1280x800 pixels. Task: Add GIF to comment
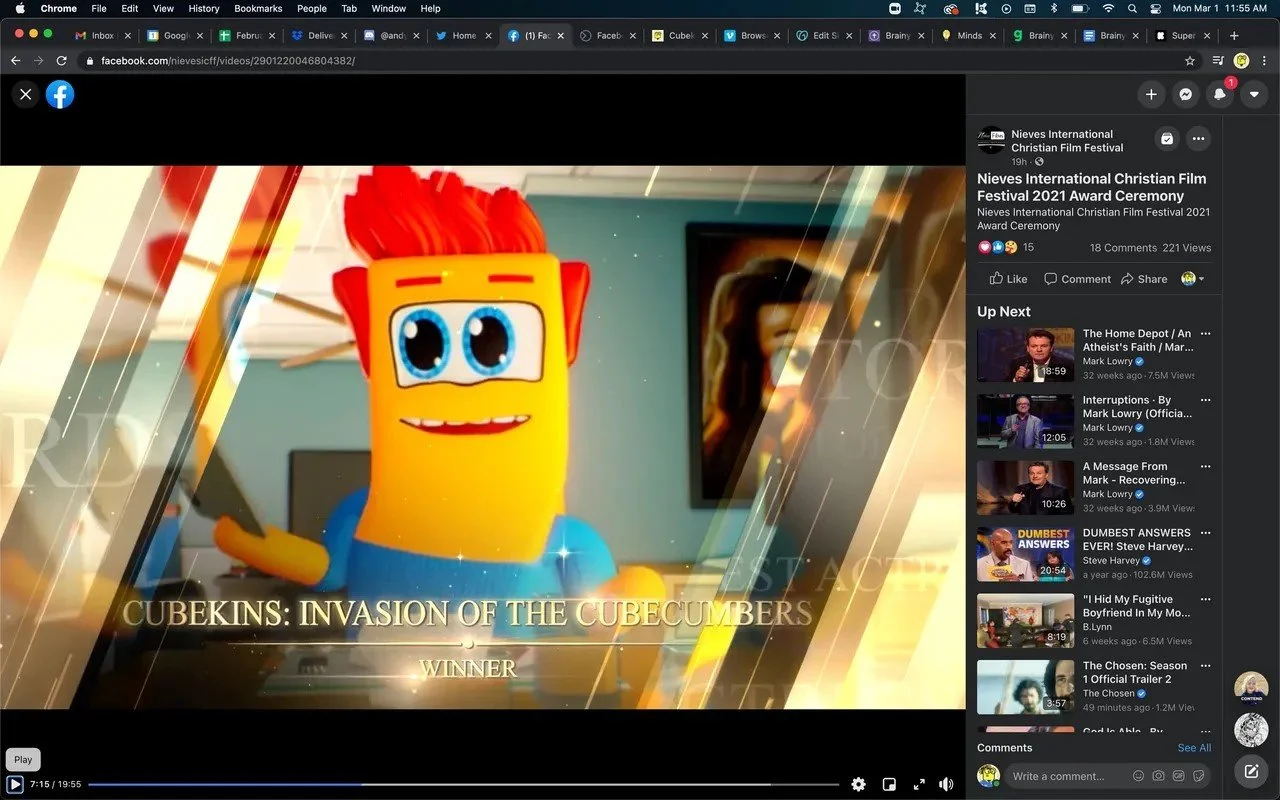coord(1178,776)
